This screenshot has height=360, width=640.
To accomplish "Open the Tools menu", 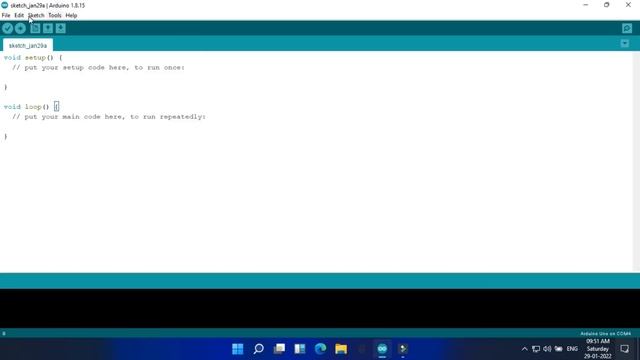I will [55, 16].
